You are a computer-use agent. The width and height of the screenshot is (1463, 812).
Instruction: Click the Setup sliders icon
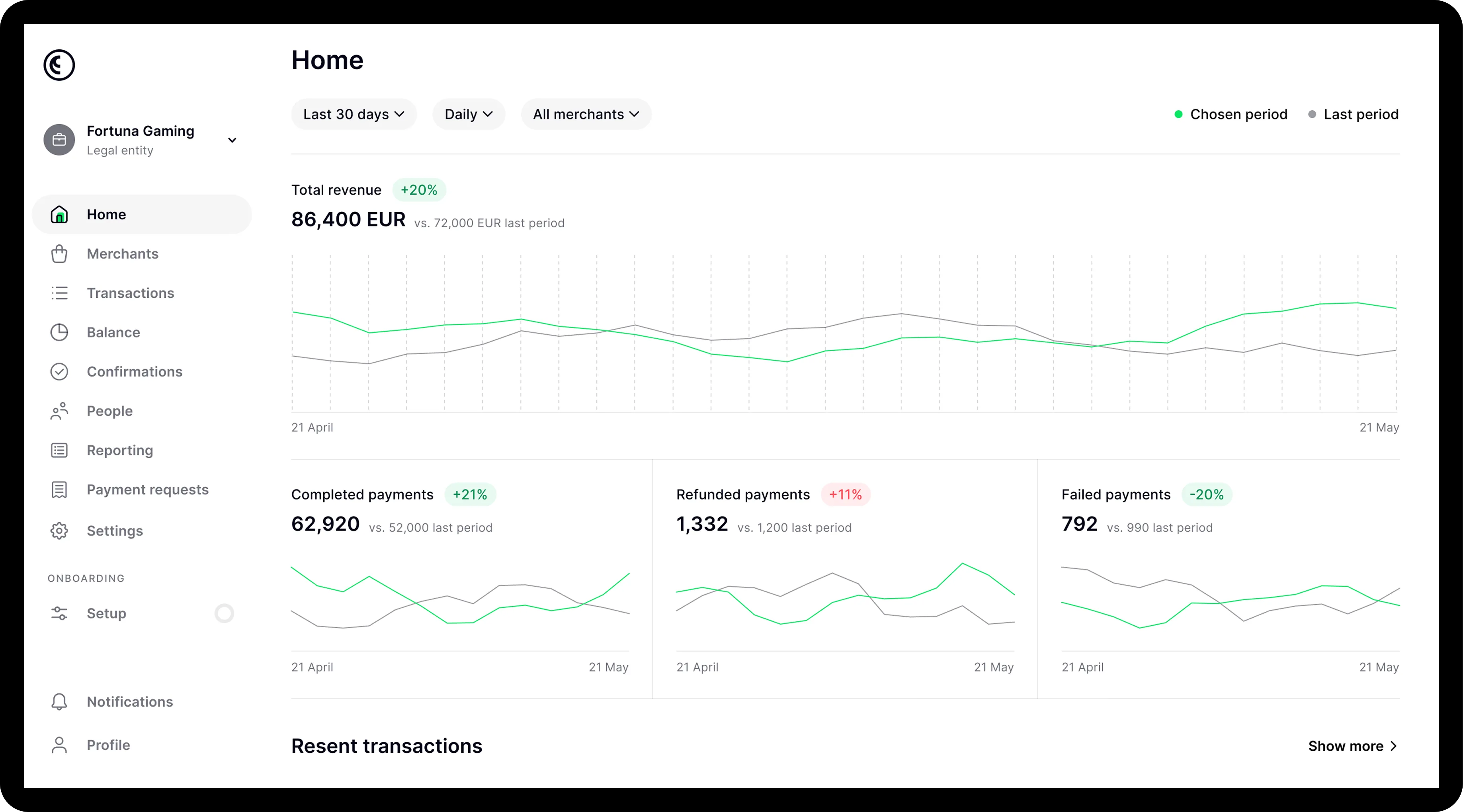59,613
